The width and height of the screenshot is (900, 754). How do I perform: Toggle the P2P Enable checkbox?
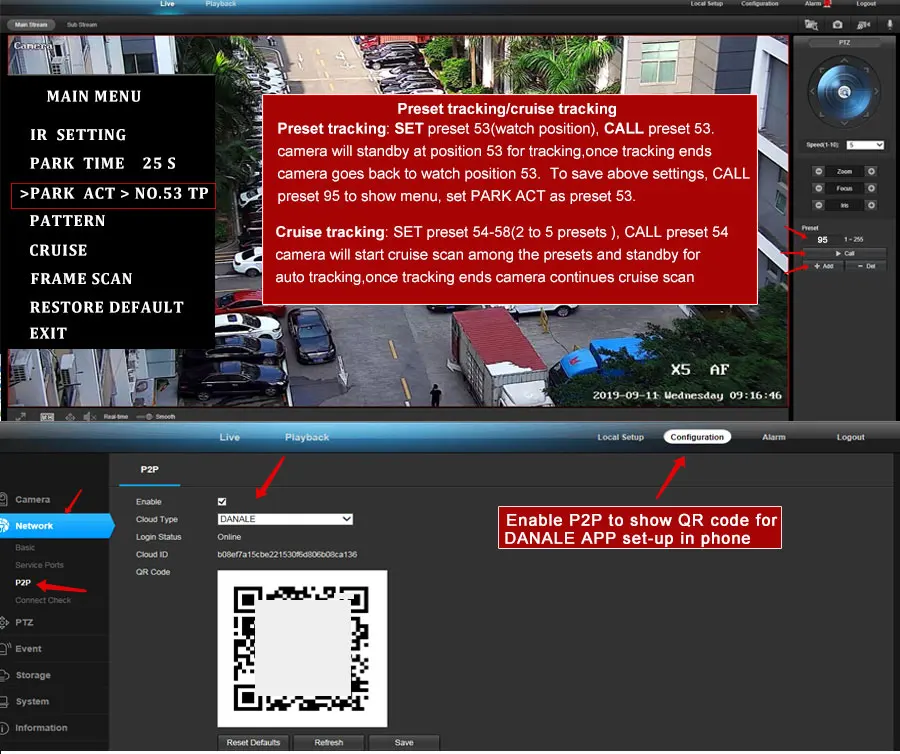[x=222, y=502]
